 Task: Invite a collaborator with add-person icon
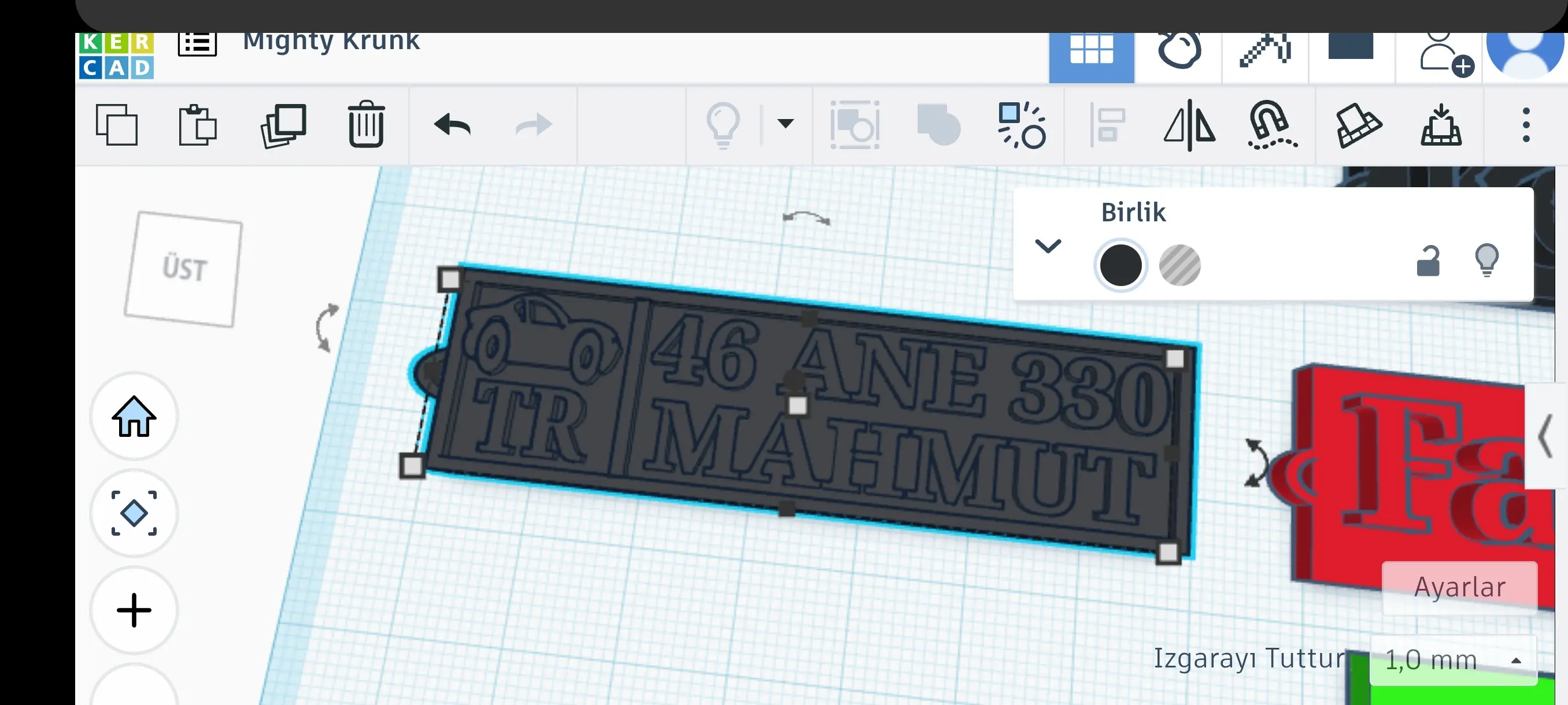(x=1446, y=55)
